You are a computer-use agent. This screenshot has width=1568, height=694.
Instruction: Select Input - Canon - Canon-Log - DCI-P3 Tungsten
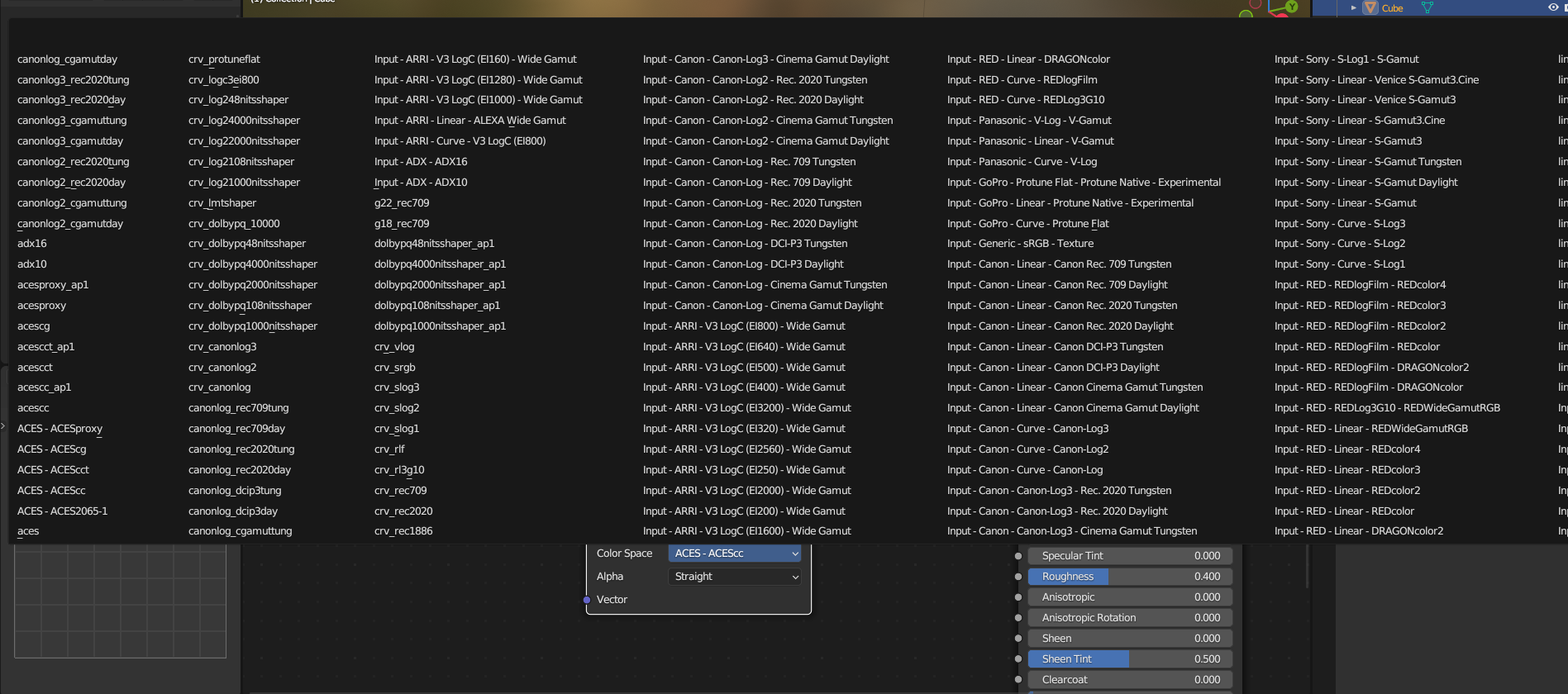click(746, 244)
